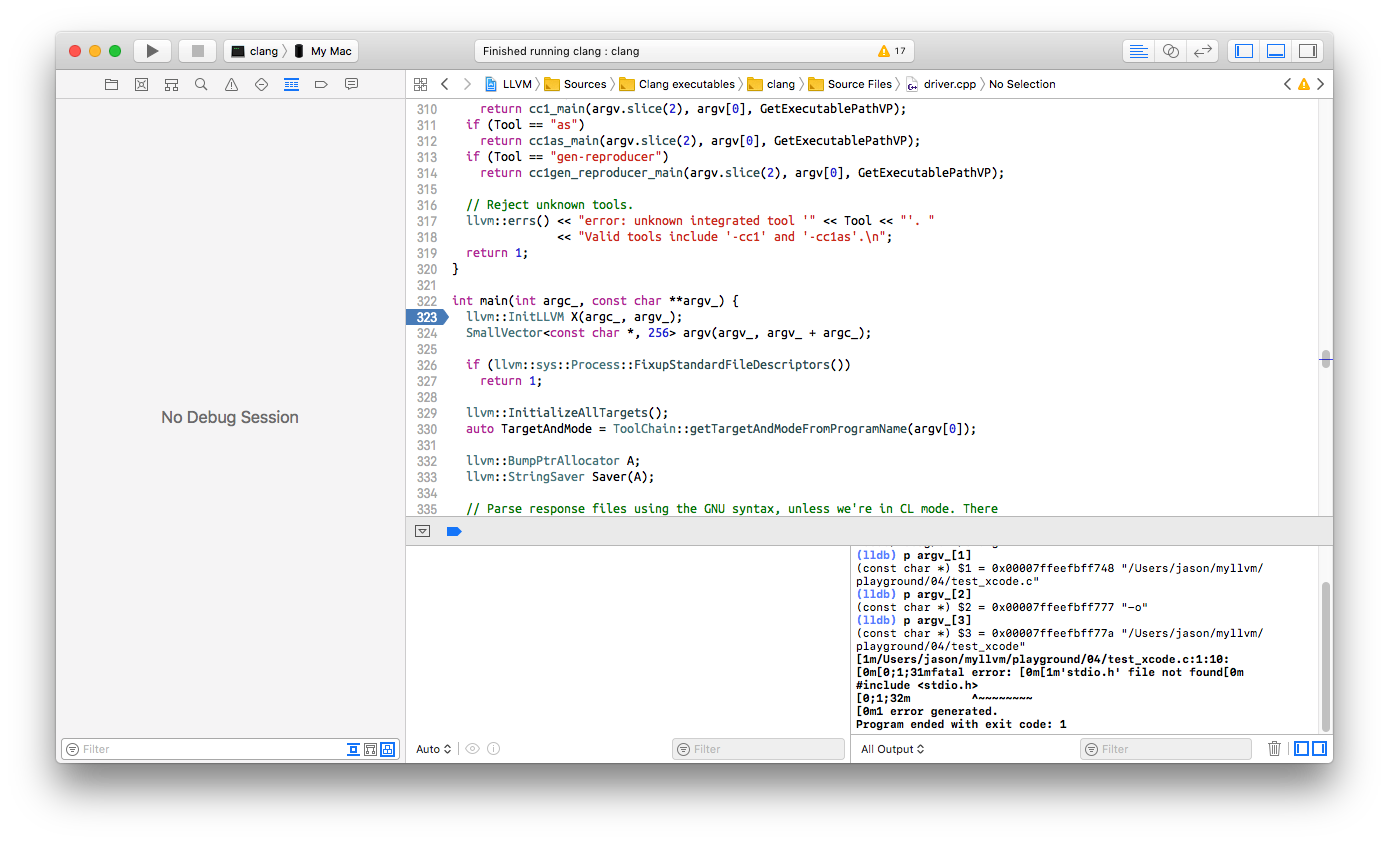The image size is (1389, 843).
Task: Click the variable info icon
Action: pyautogui.click(x=494, y=749)
